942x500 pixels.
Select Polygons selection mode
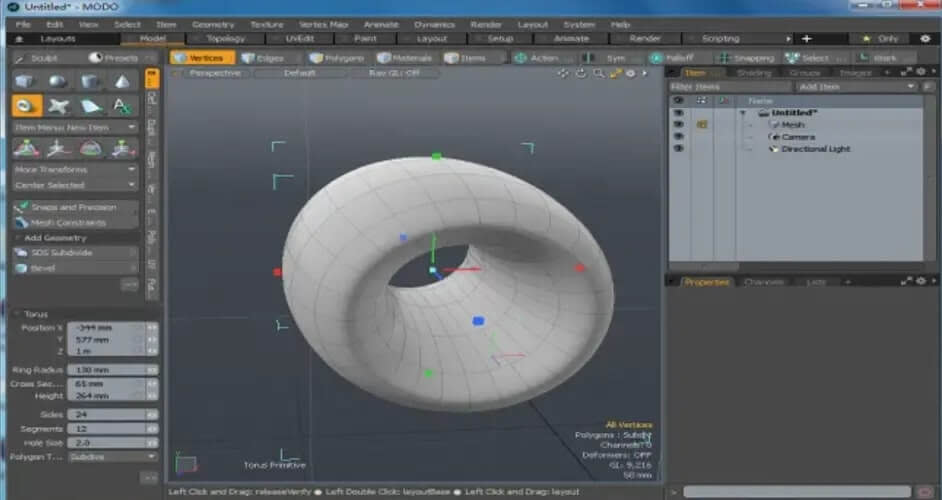[338, 58]
